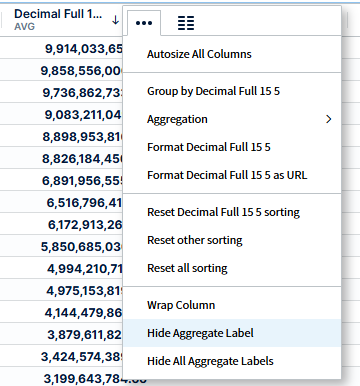Select the cell starting 3,424,574
This screenshot has width=360, height=386.
[x=61, y=357]
